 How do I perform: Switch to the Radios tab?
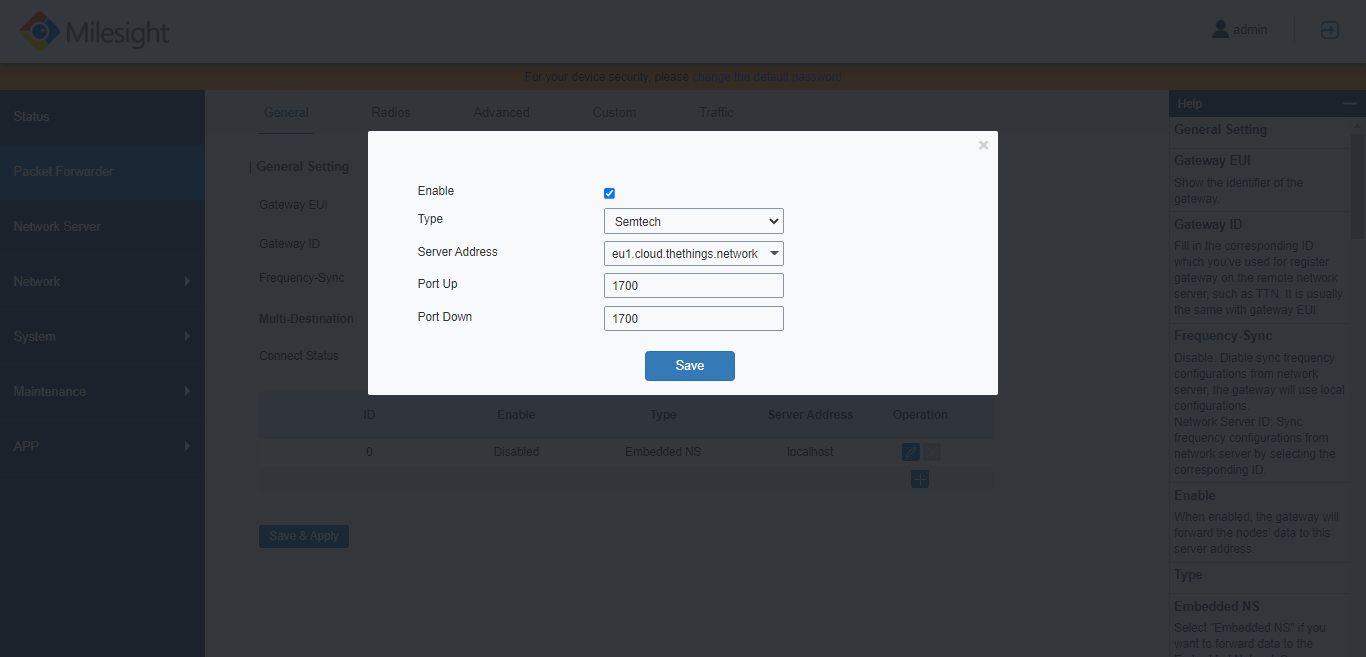390,112
